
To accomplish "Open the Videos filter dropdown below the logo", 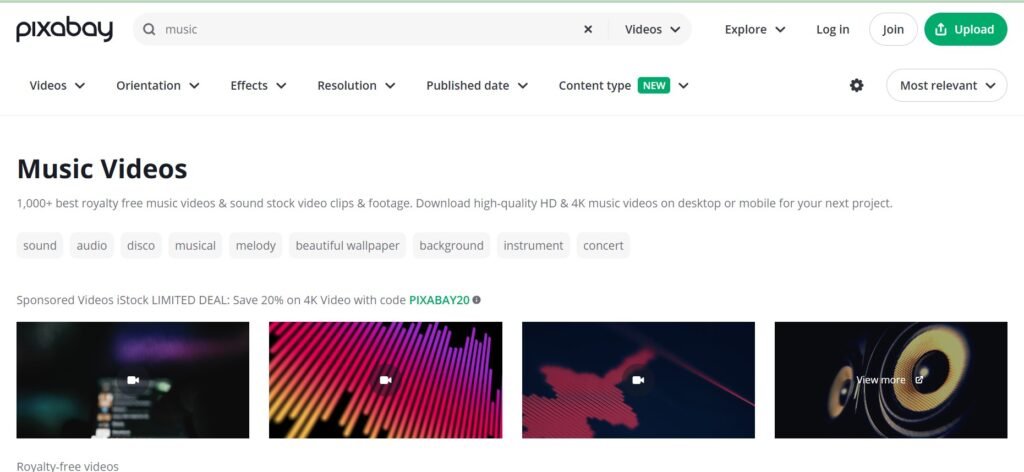I will pos(57,86).
